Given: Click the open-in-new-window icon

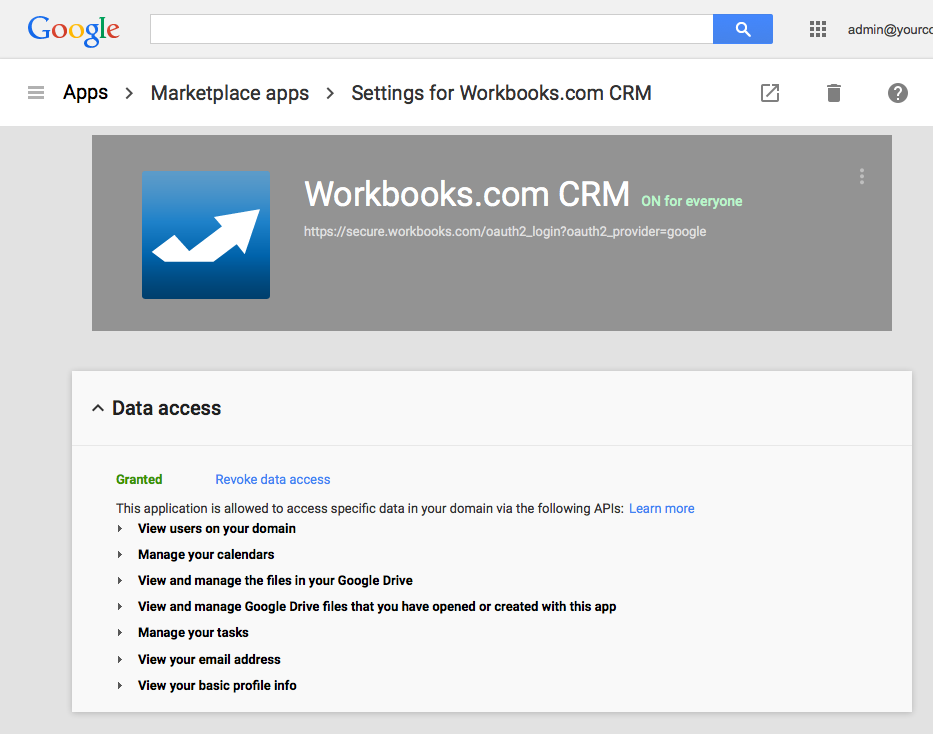Looking at the screenshot, I should pyautogui.click(x=770, y=93).
